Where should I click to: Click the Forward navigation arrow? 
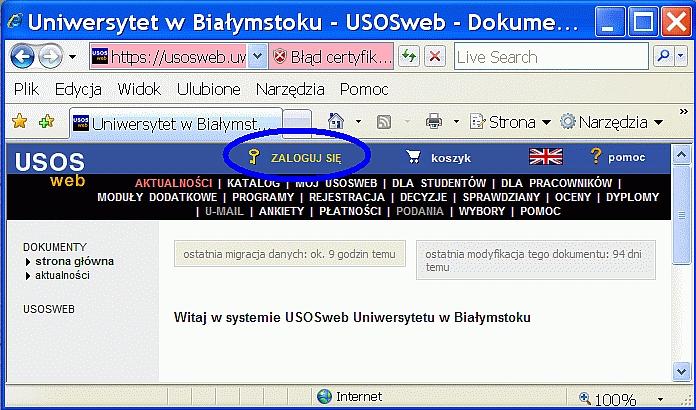51,57
